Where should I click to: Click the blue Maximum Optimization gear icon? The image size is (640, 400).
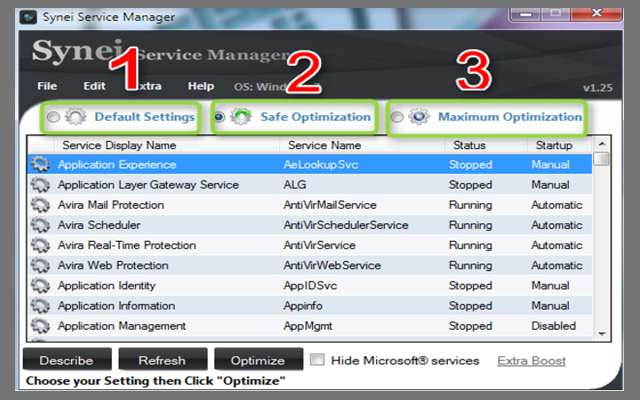tap(419, 117)
